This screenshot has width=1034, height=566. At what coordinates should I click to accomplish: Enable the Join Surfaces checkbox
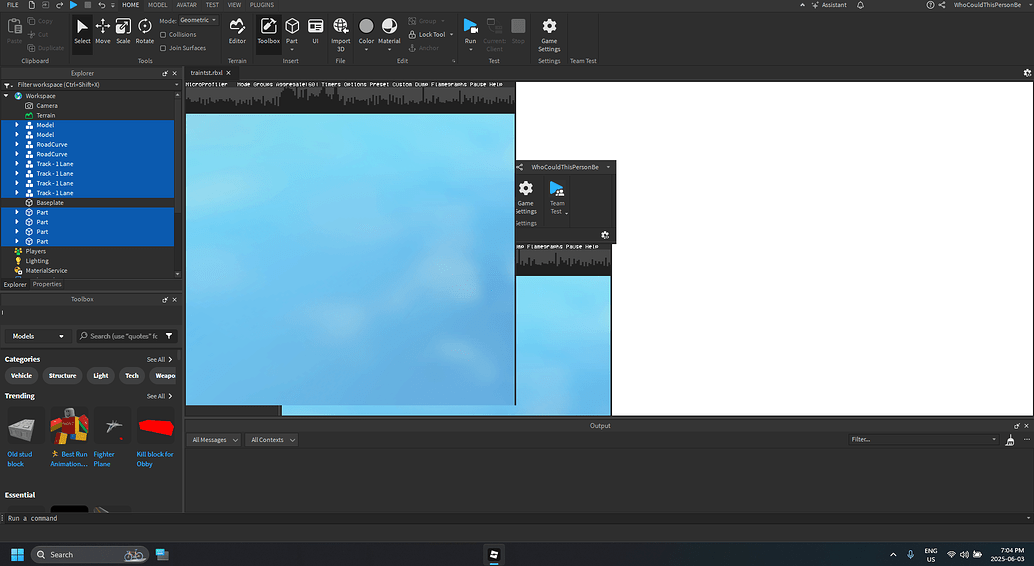[163, 48]
